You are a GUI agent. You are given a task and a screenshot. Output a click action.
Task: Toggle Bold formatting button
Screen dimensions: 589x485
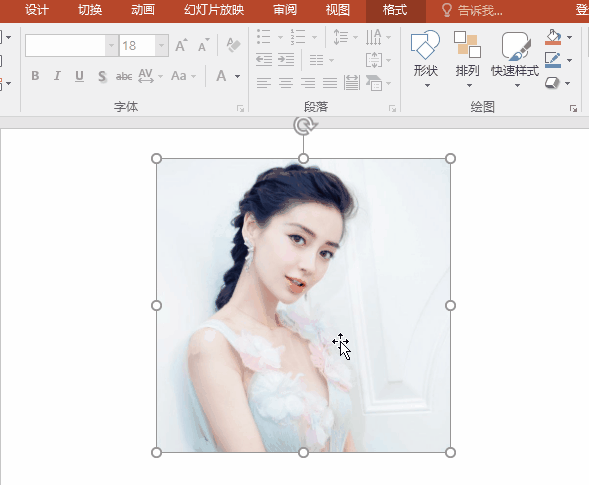click(35, 76)
